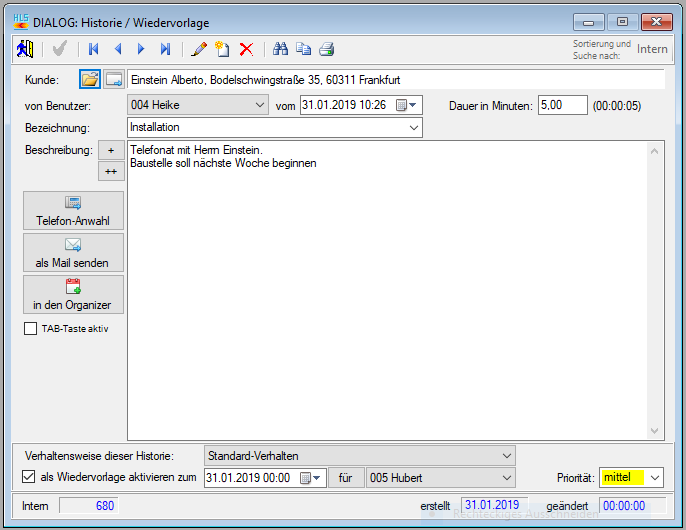Click the pencil edit icon

199,48
